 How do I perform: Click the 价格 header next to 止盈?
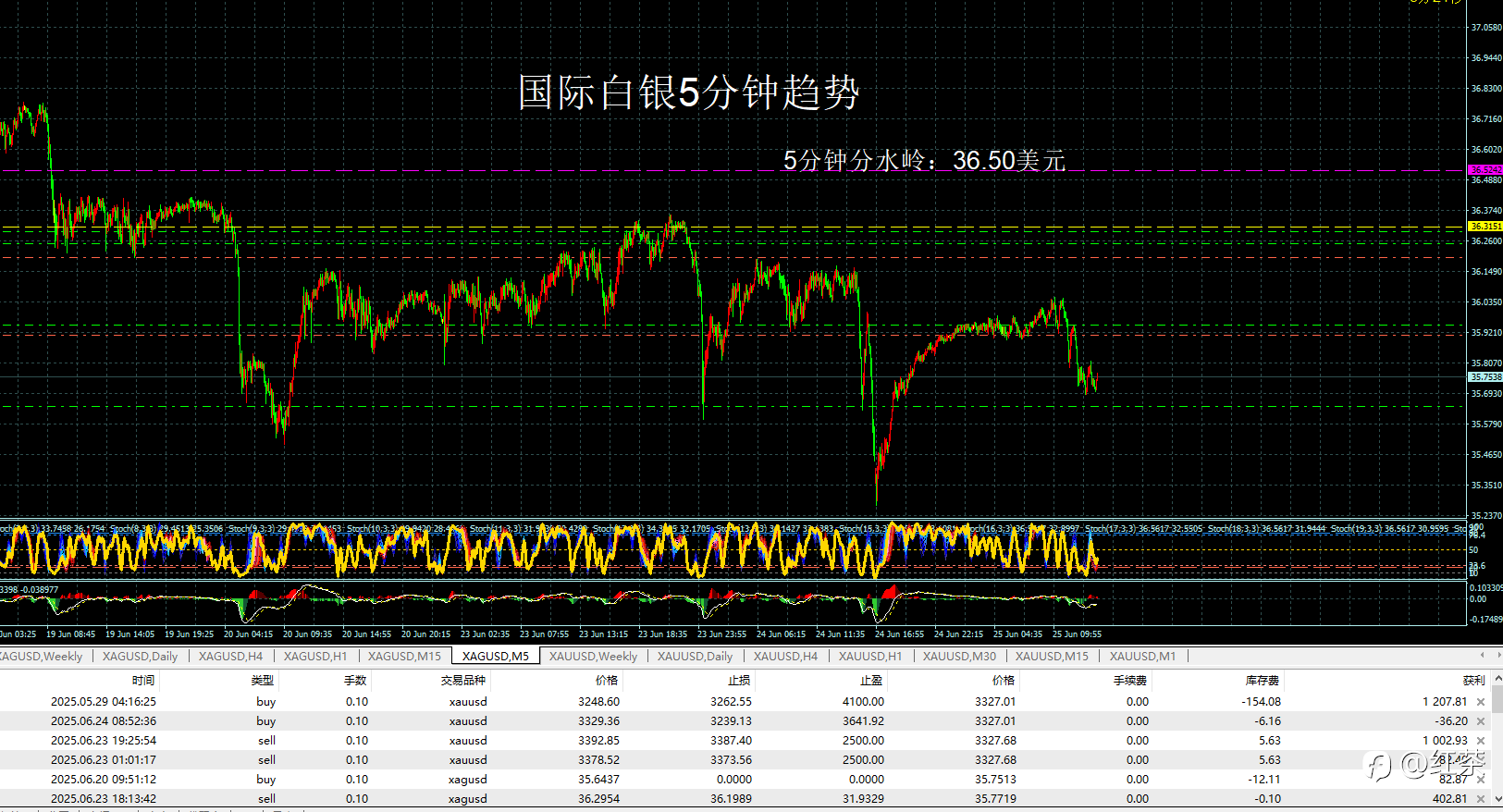pyautogui.click(x=1004, y=681)
